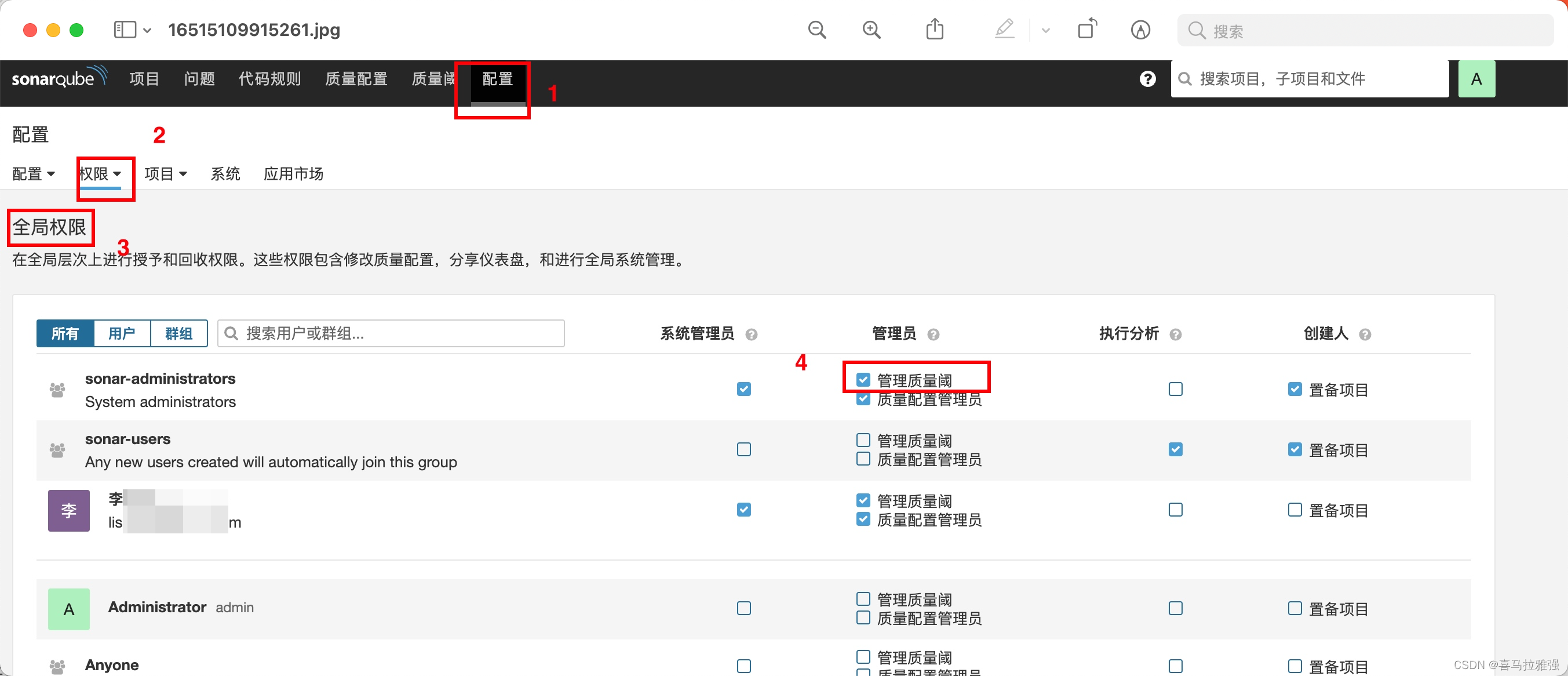Open the sidebar view options chevron
1568x676 pixels.
147,30
